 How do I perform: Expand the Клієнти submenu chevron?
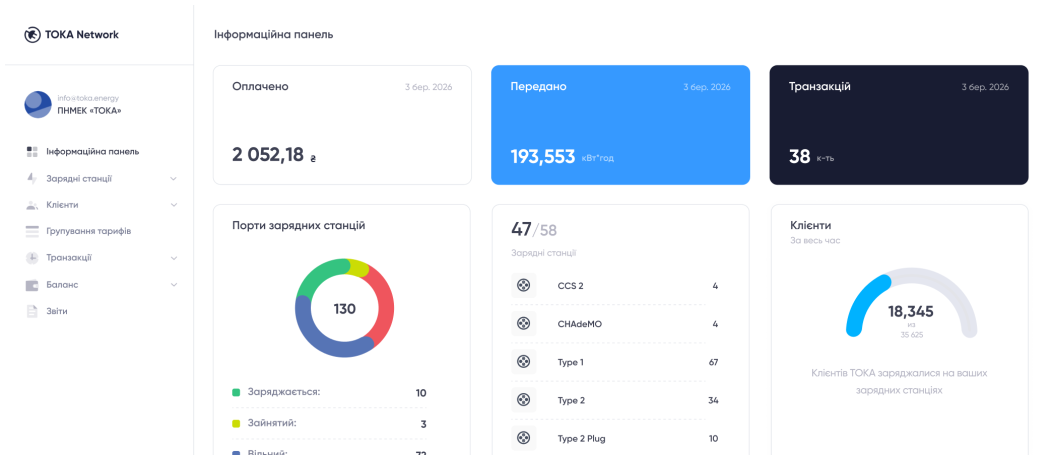point(174,205)
